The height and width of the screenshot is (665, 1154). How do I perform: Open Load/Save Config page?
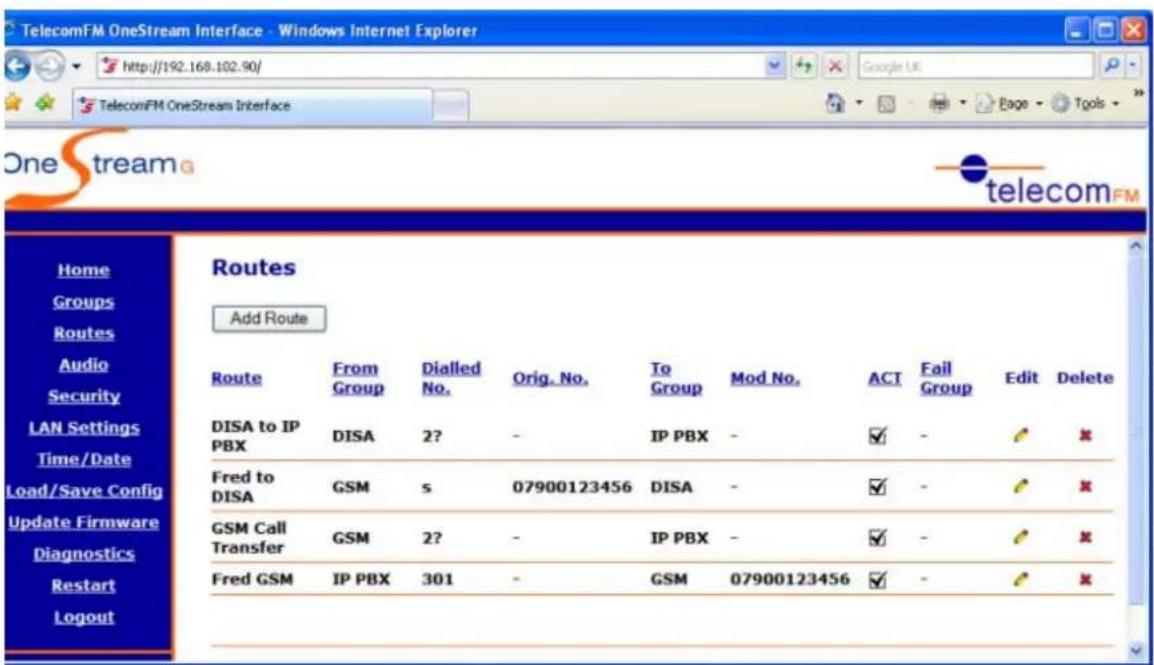click(x=83, y=491)
